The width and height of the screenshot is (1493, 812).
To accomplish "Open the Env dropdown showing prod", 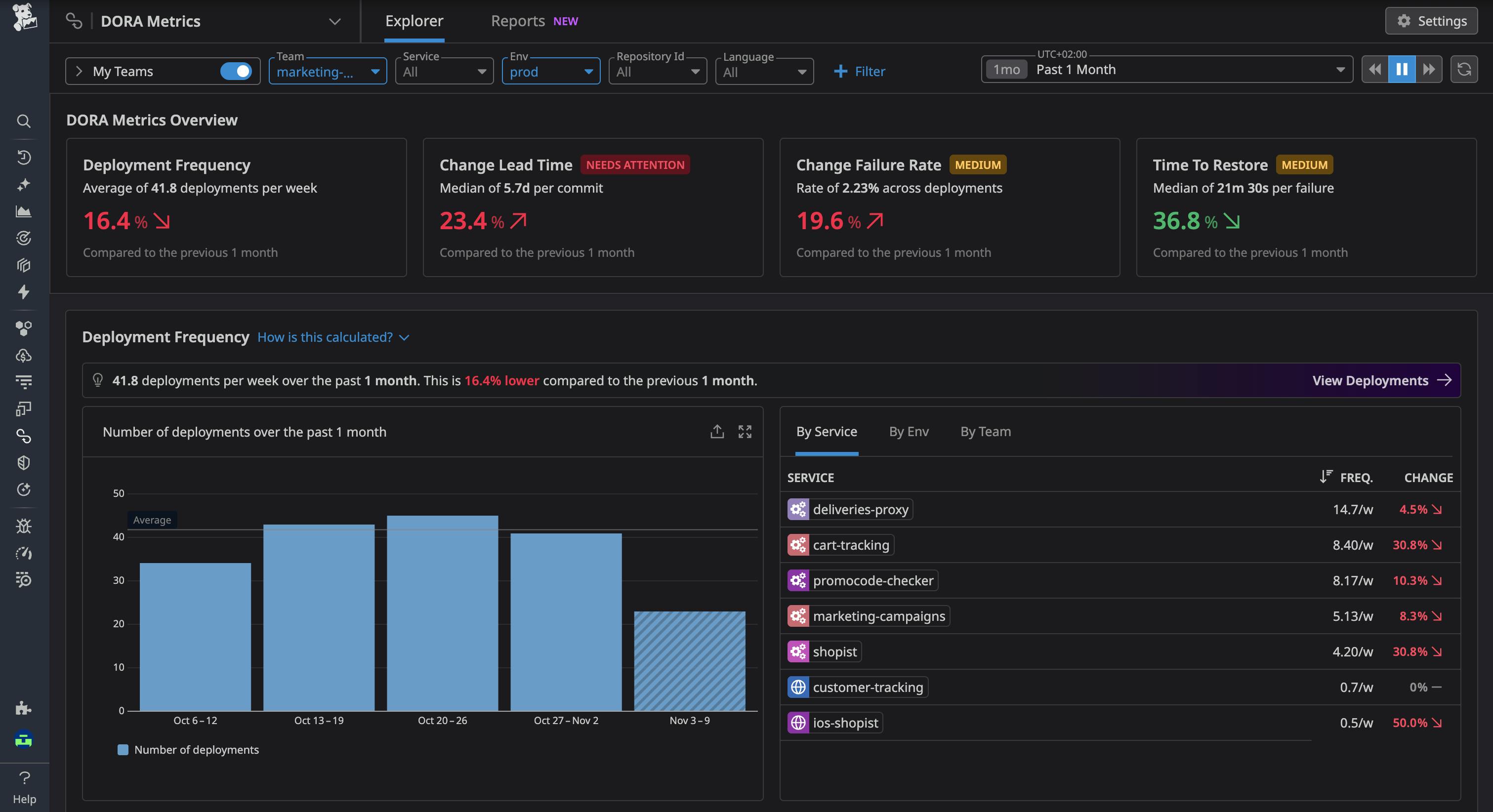I will click(550, 71).
